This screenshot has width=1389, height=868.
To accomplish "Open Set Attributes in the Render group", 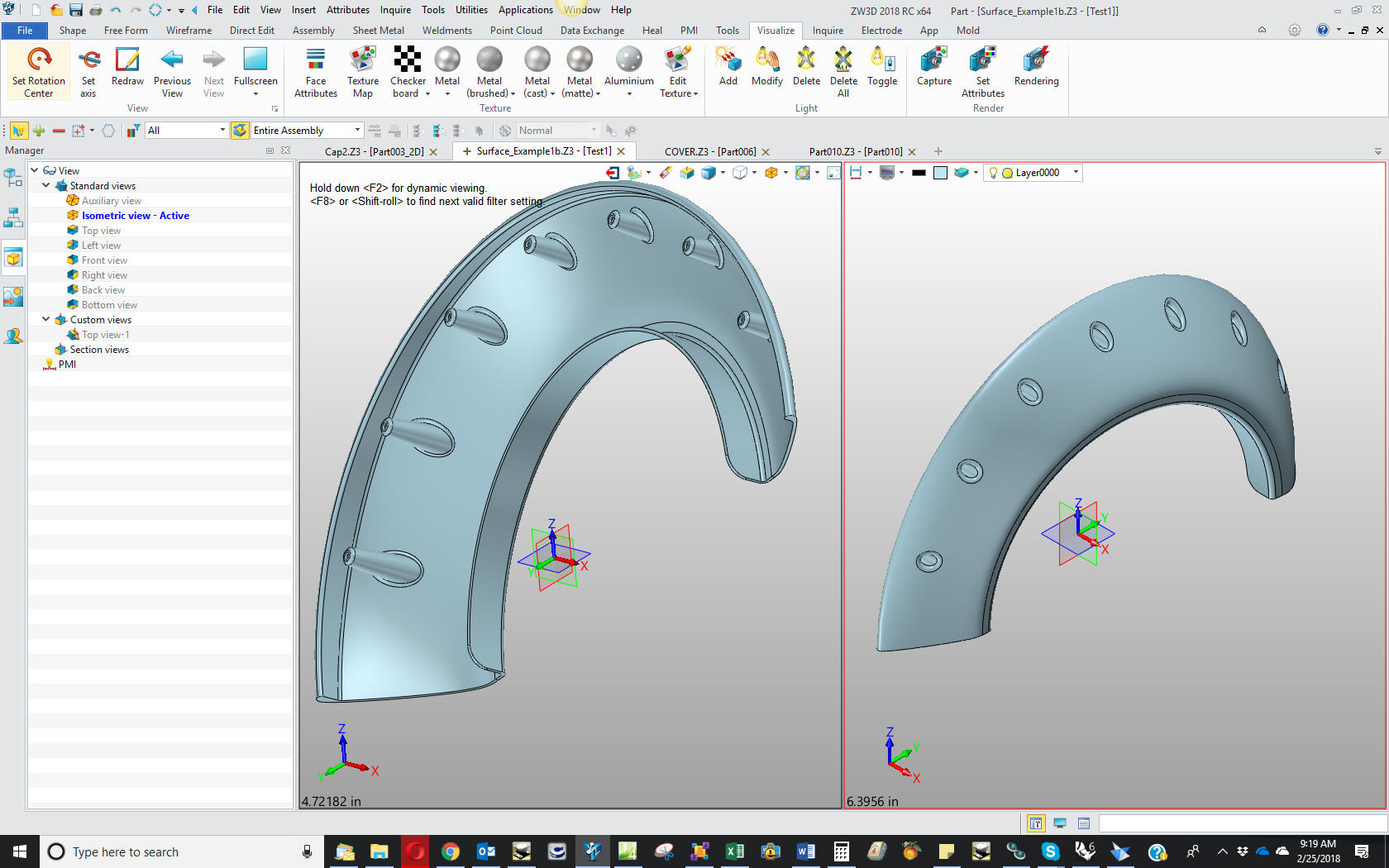I will coord(983,72).
